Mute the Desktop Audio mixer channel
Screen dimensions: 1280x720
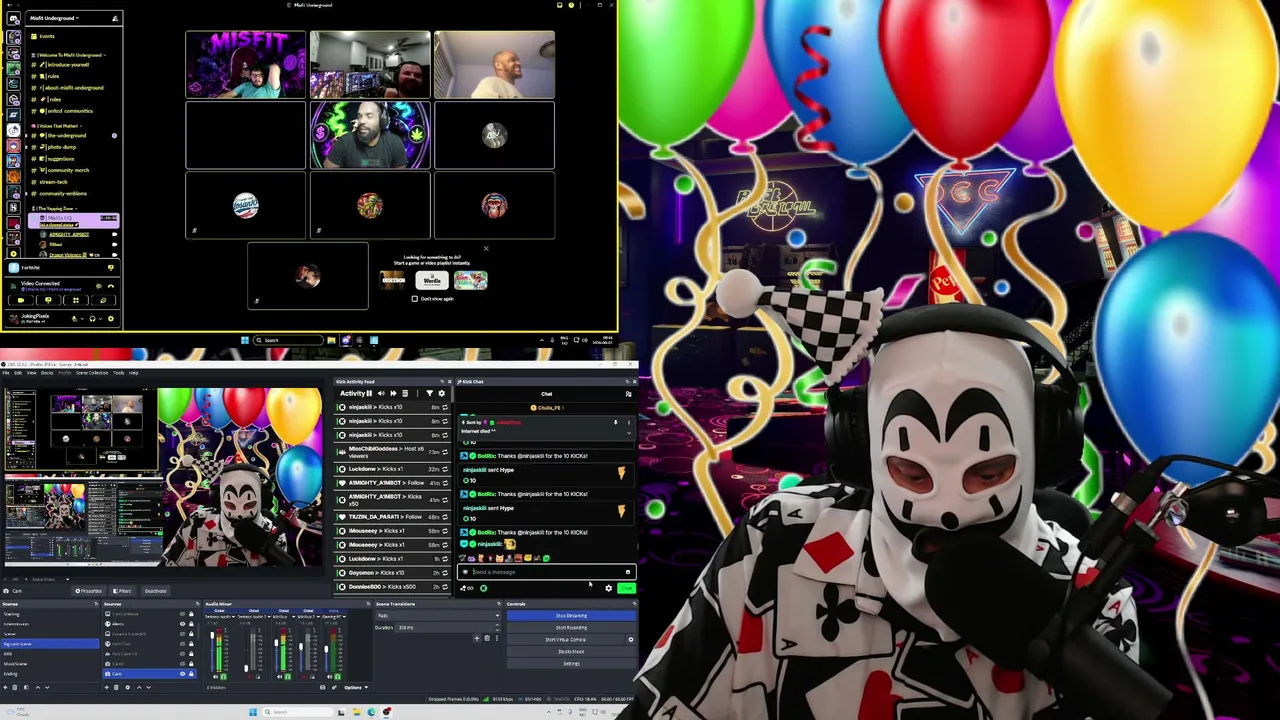click(x=215, y=677)
